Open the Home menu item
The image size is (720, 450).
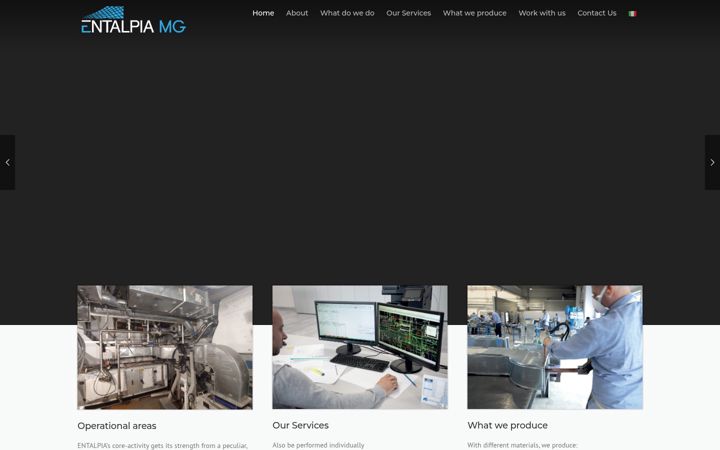263,13
